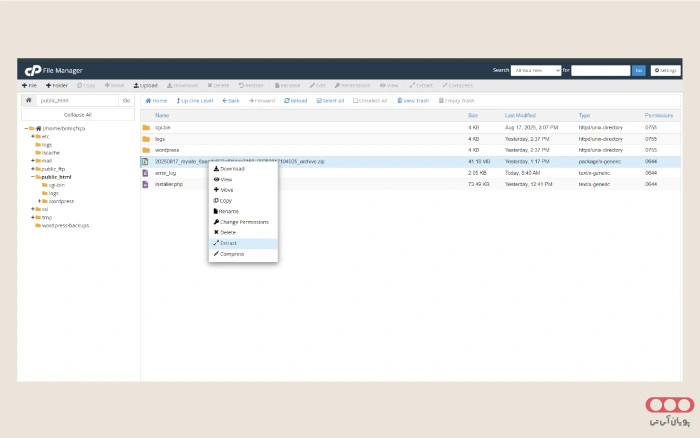
Task: Choose Delete from the context menu
Action: (x=243, y=233)
